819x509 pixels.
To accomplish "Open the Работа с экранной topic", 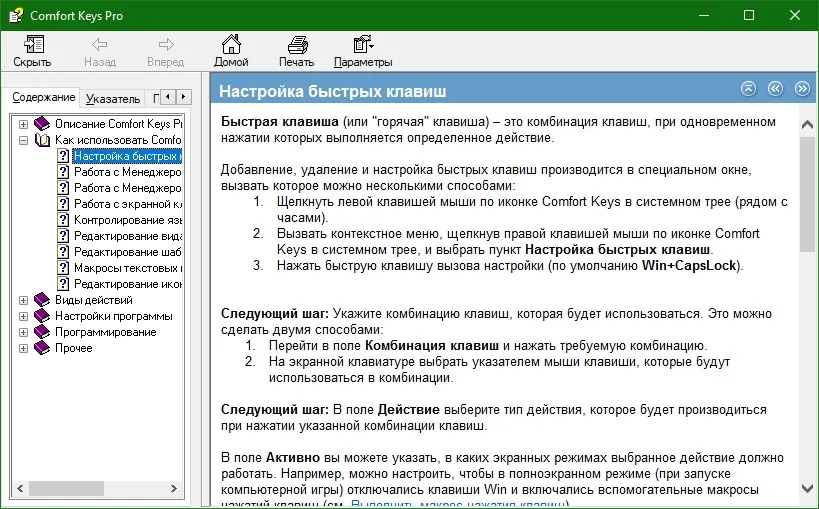I will tap(127, 204).
